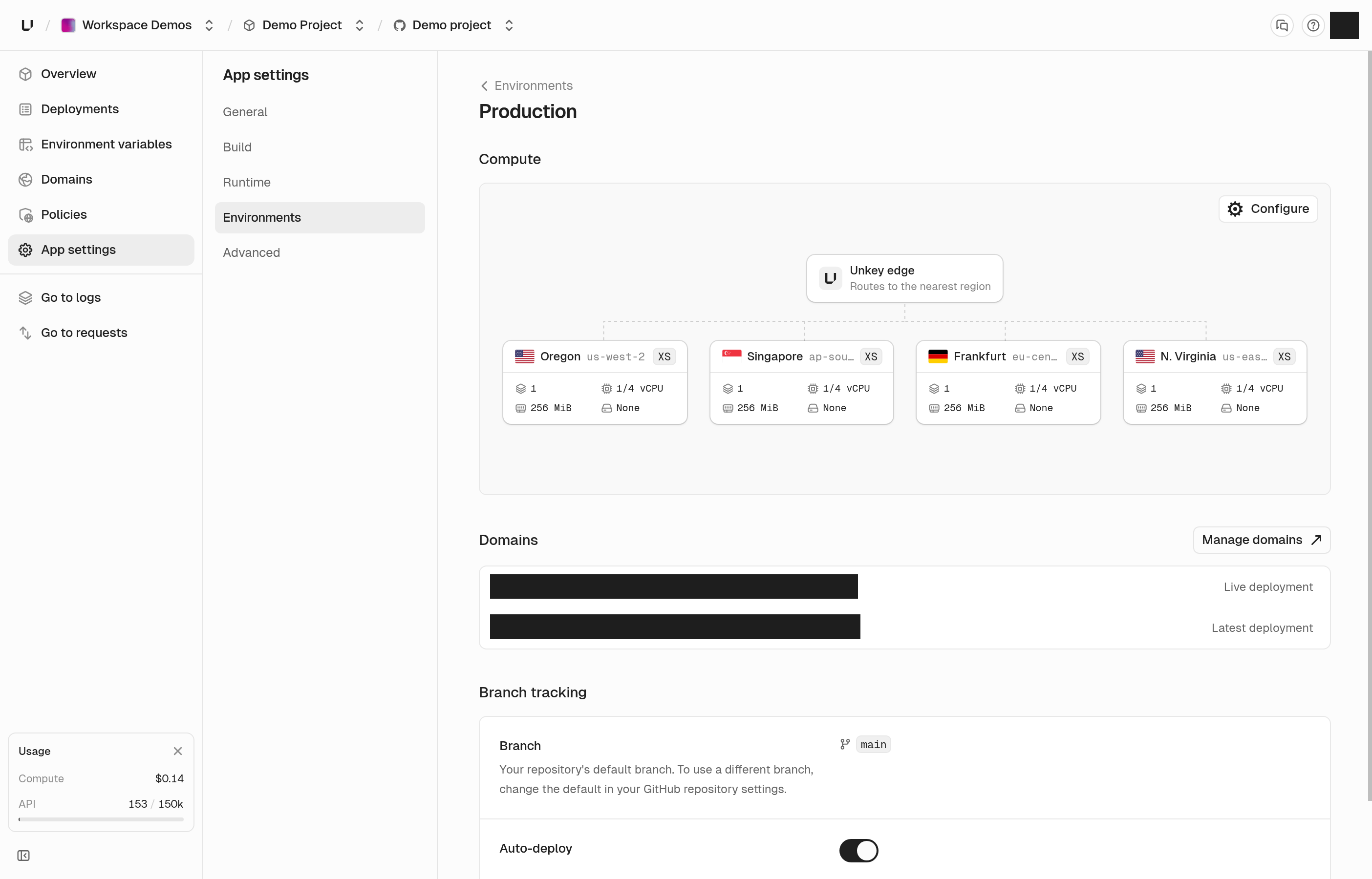
Task: Click the Go to requests link
Action: point(101,333)
